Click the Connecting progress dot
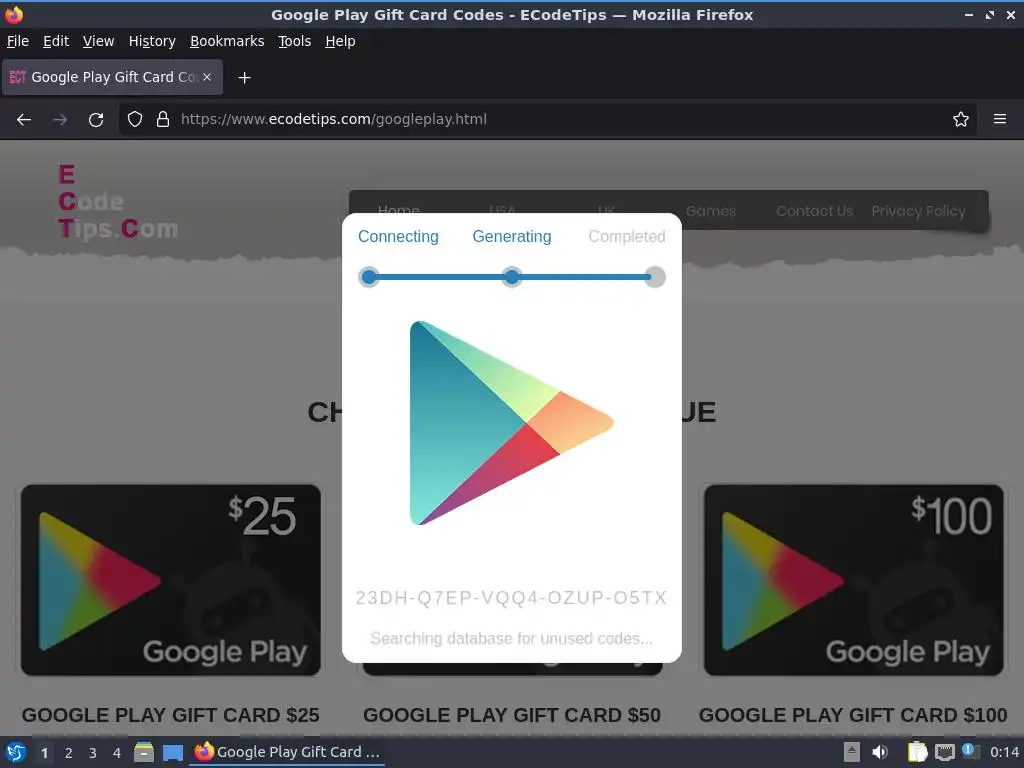Image resolution: width=1024 pixels, height=768 pixels. [369, 277]
